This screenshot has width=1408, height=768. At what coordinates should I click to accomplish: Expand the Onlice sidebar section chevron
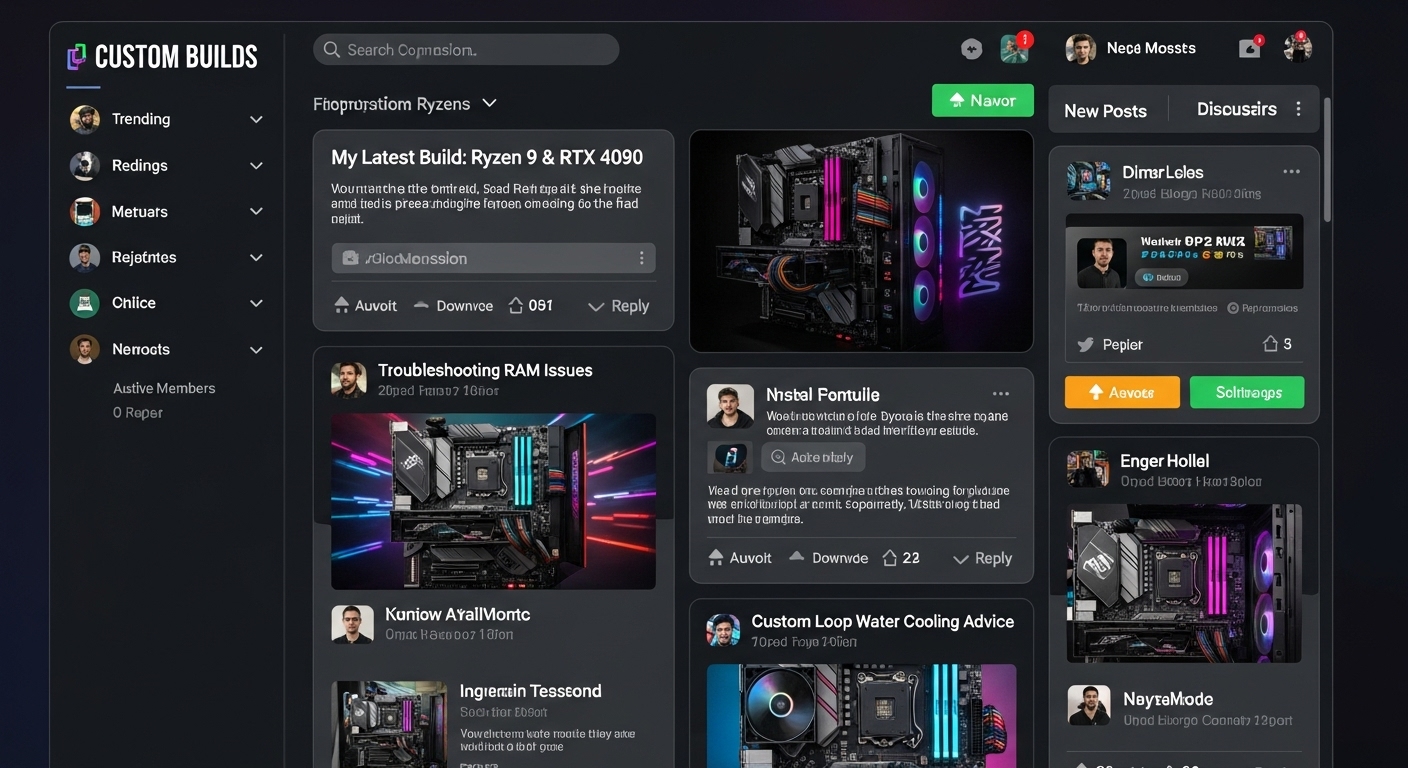click(x=256, y=304)
